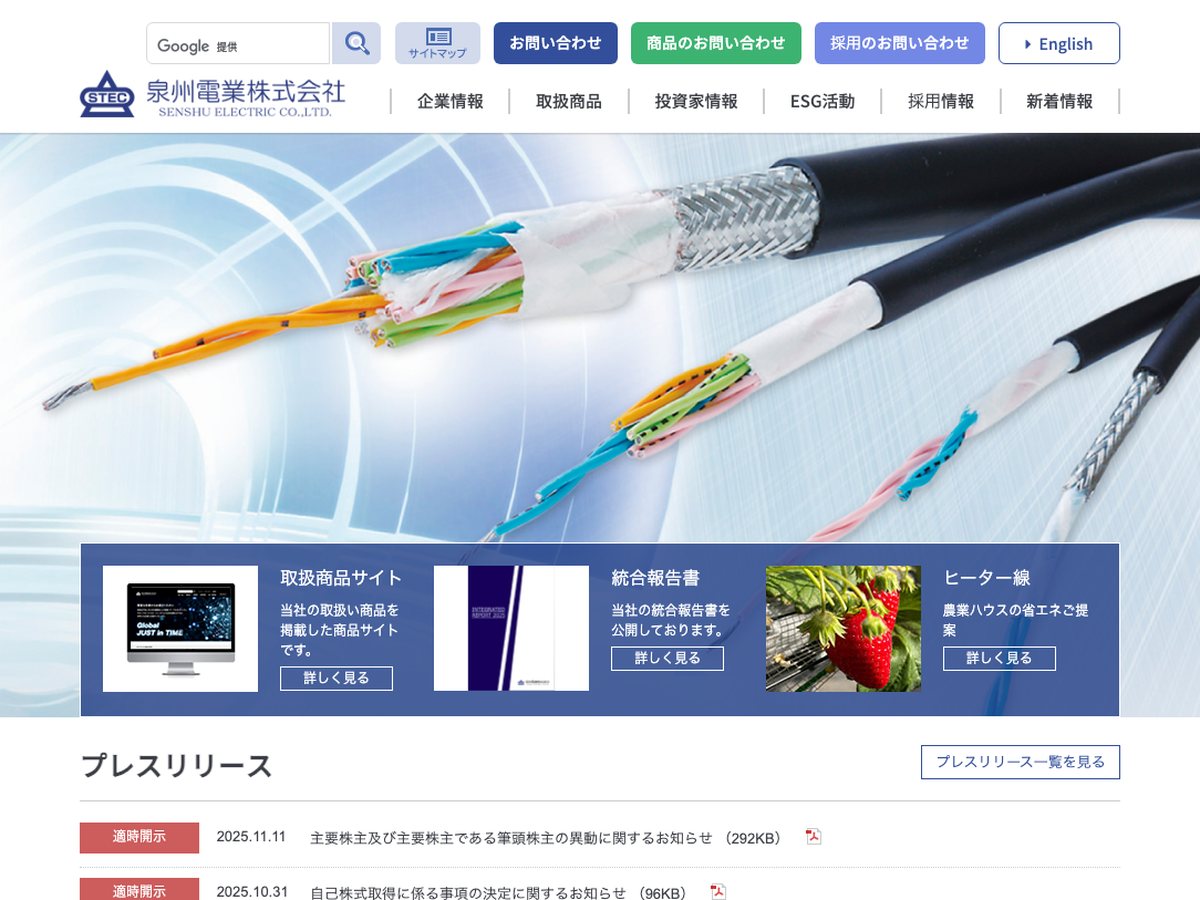Click the product site monitor thumbnail
1200x900 pixels.
coord(180,629)
